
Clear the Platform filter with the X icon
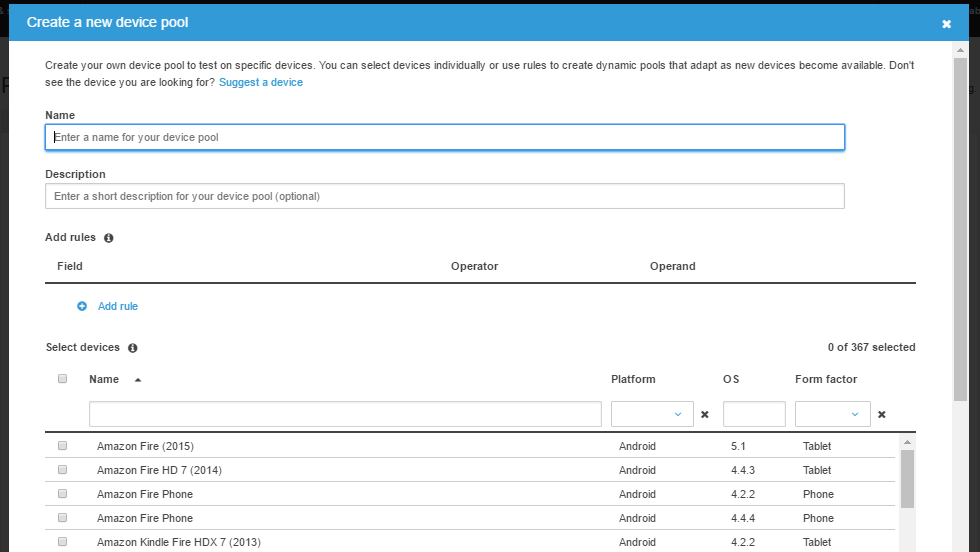click(704, 414)
